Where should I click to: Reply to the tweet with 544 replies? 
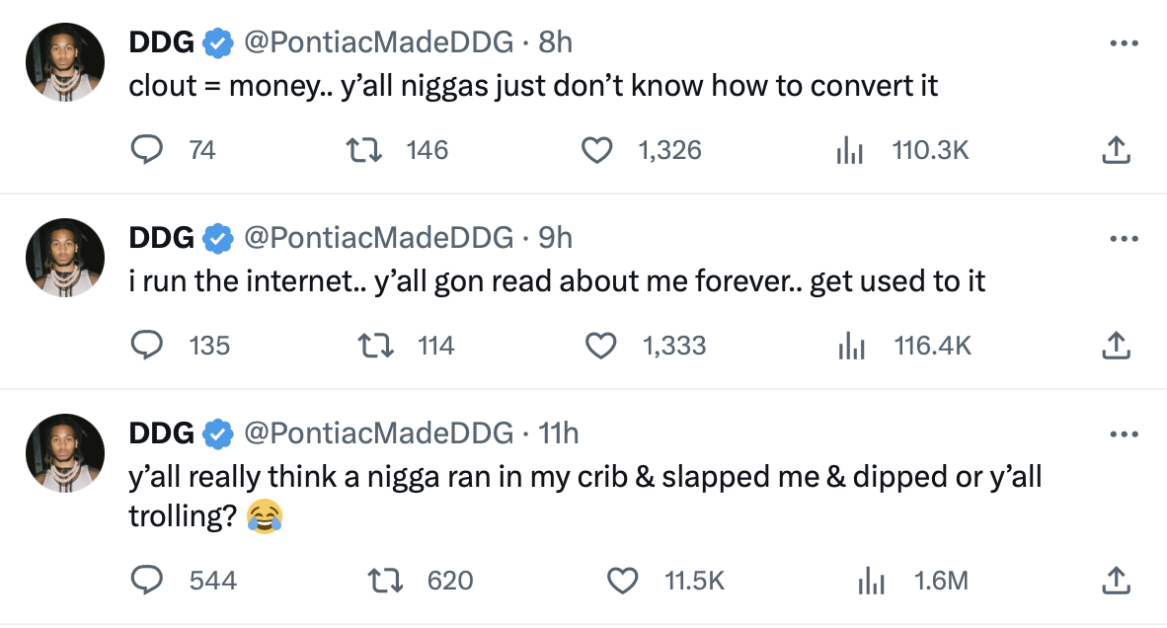[x=147, y=580]
